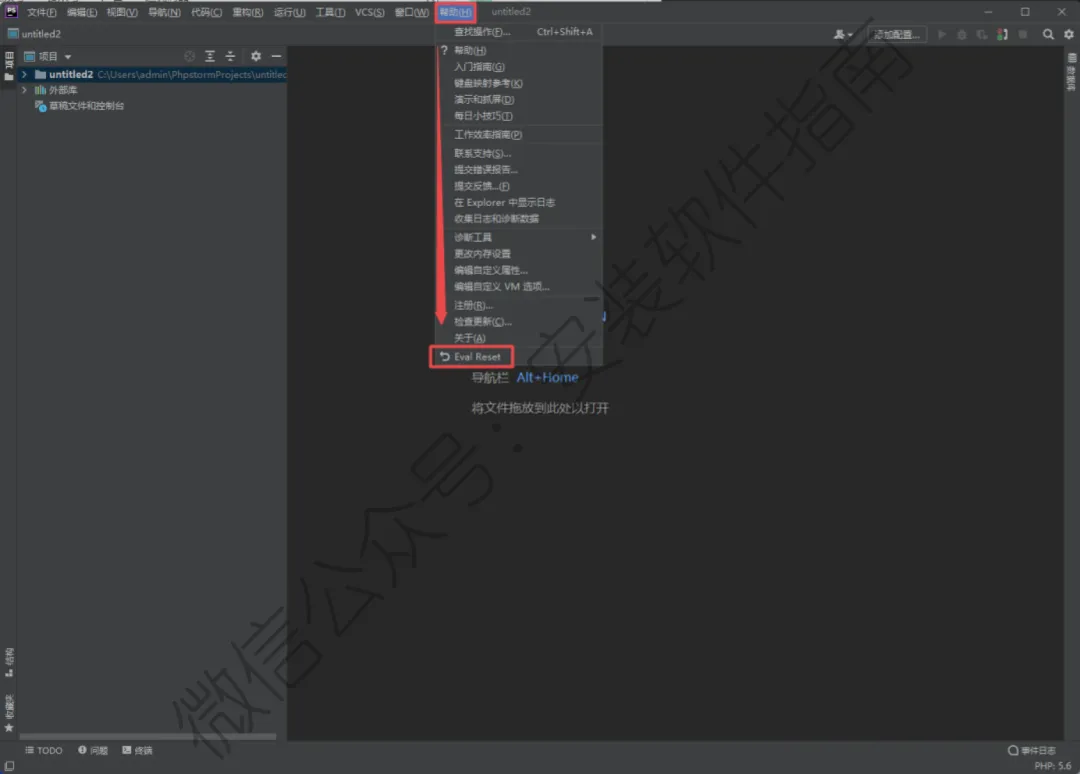
Task: Choose 查找操作(F)... from help menu
Action: tap(519, 32)
